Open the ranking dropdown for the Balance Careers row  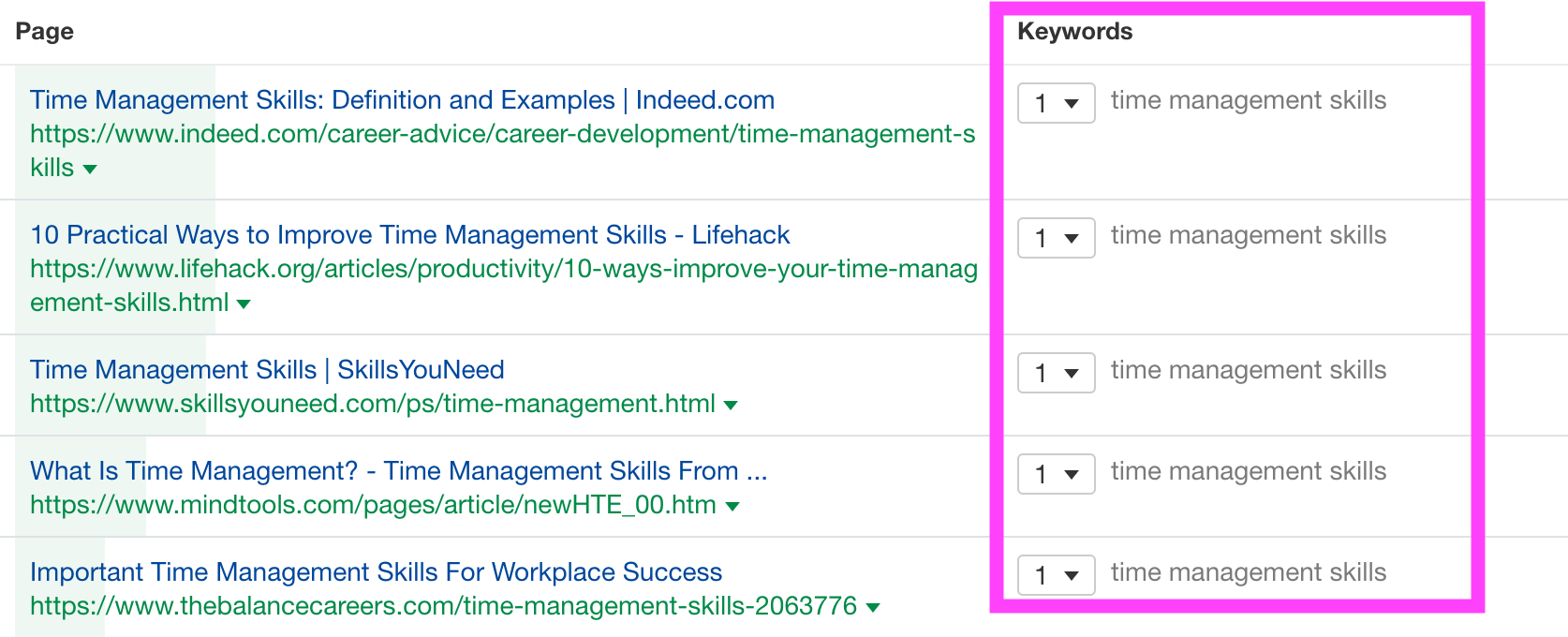pyautogui.click(x=1056, y=574)
